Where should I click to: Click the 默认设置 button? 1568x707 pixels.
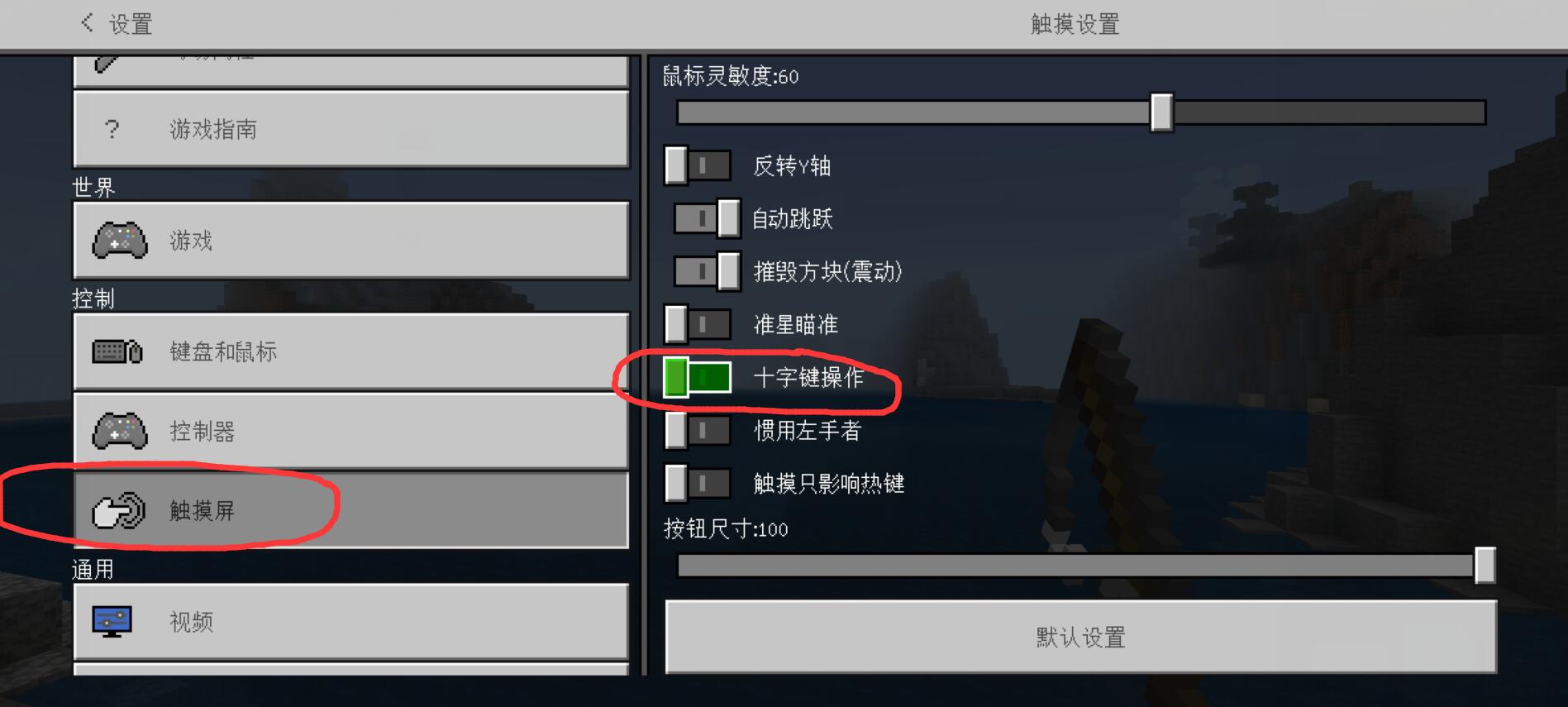(x=1081, y=637)
